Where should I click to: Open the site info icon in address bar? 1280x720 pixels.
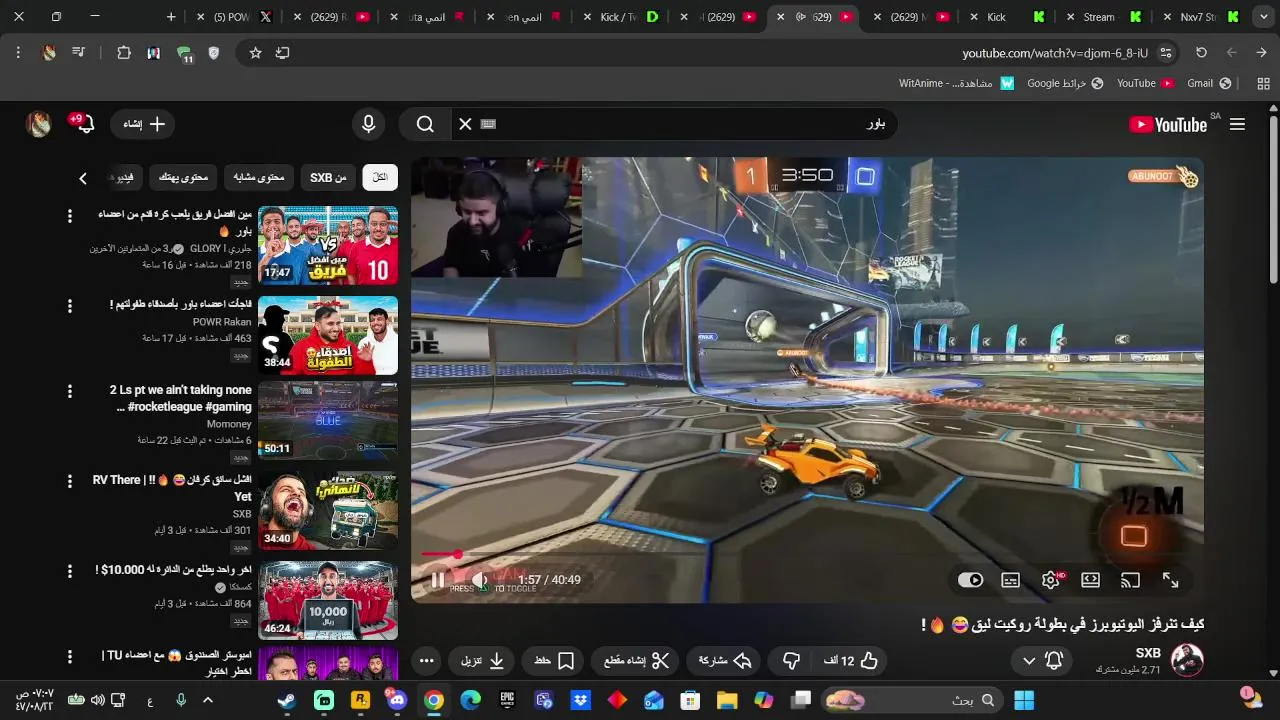[x=1167, y=53]
